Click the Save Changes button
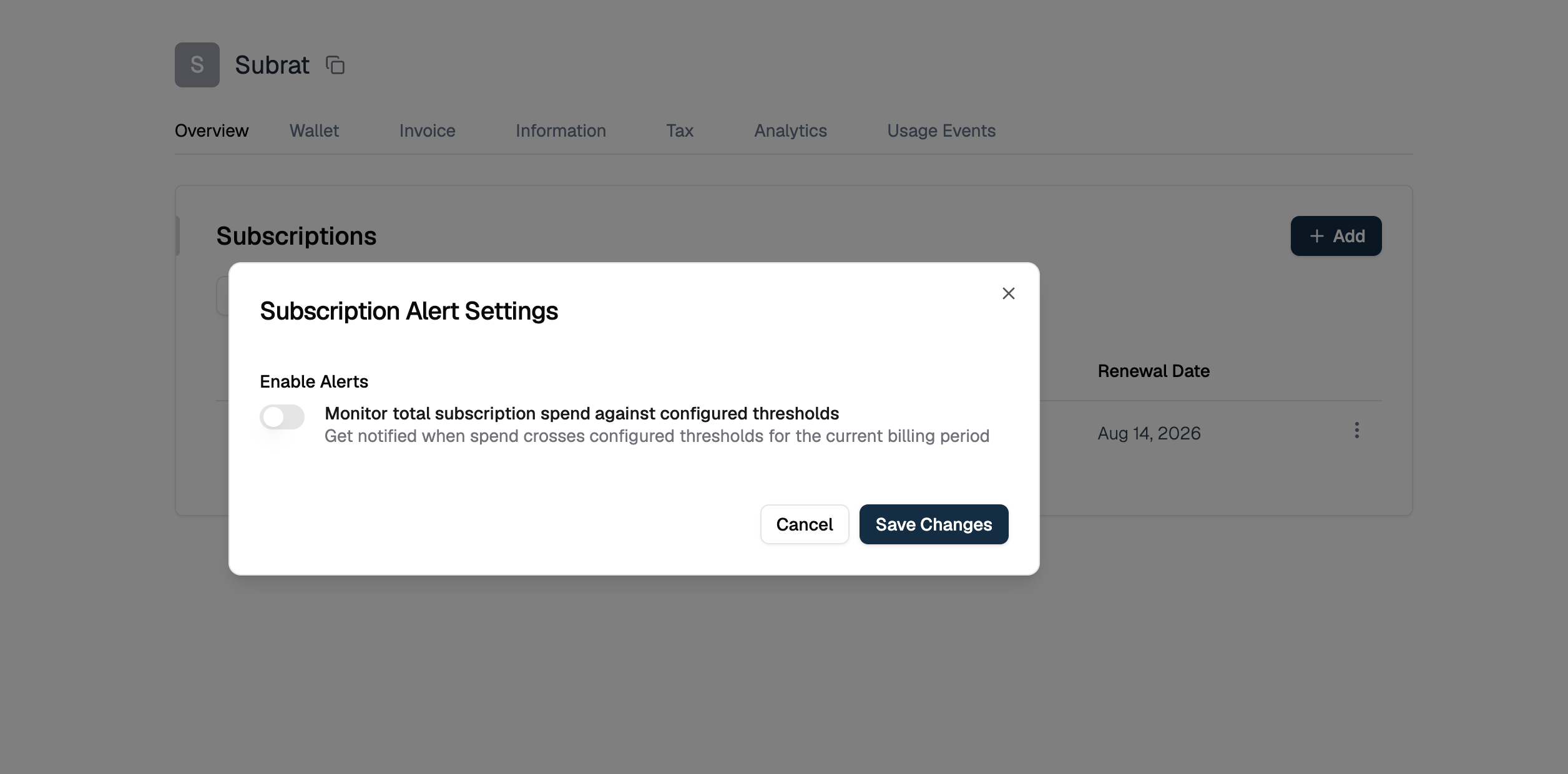 (934, 524)
